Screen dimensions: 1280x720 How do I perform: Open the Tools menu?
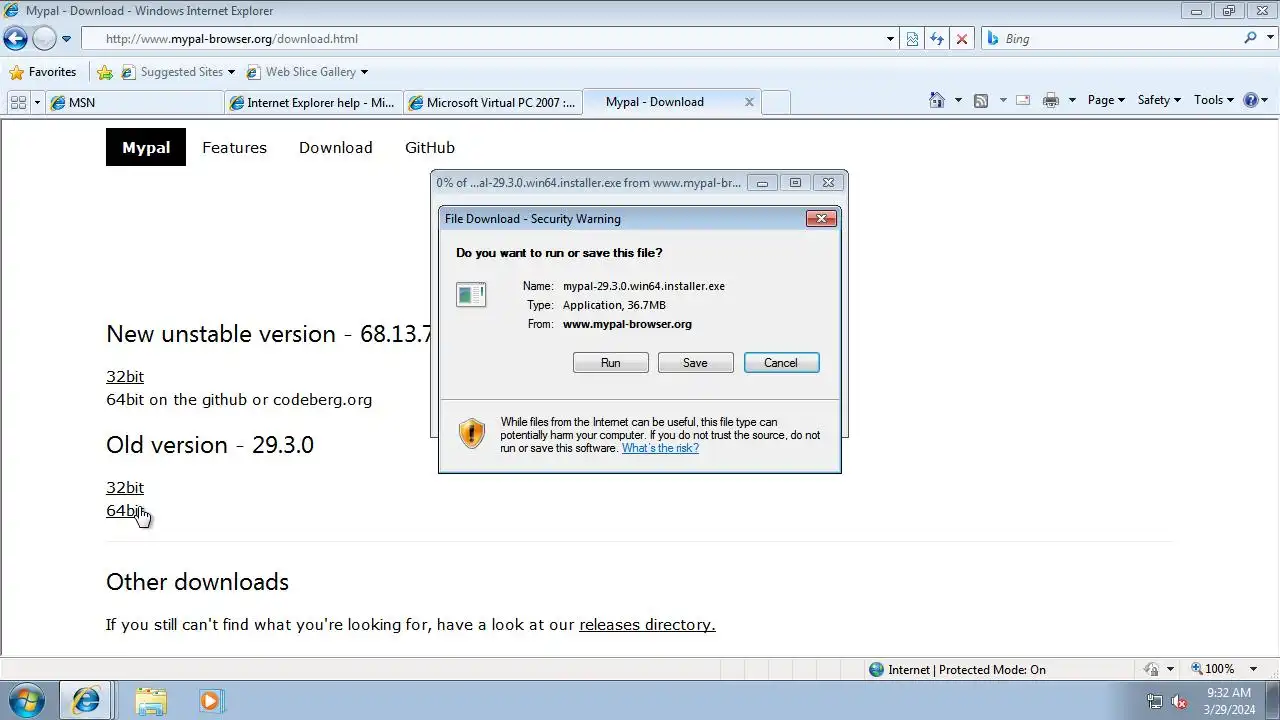[1214, 100]
